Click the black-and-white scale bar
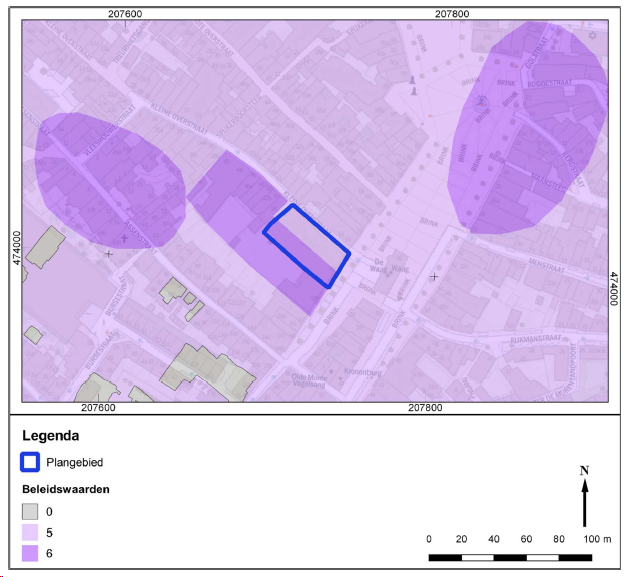The width and height of the screenshot is (624, 577). (x=511, y=556)
